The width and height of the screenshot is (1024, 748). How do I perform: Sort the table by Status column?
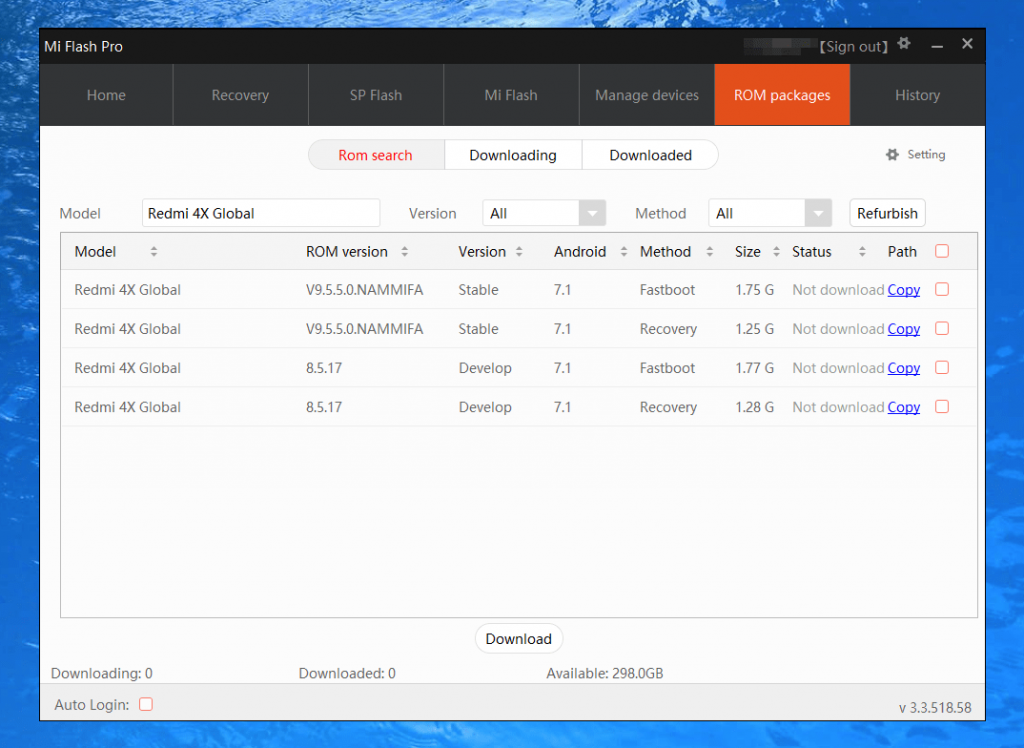pos(862,252)
